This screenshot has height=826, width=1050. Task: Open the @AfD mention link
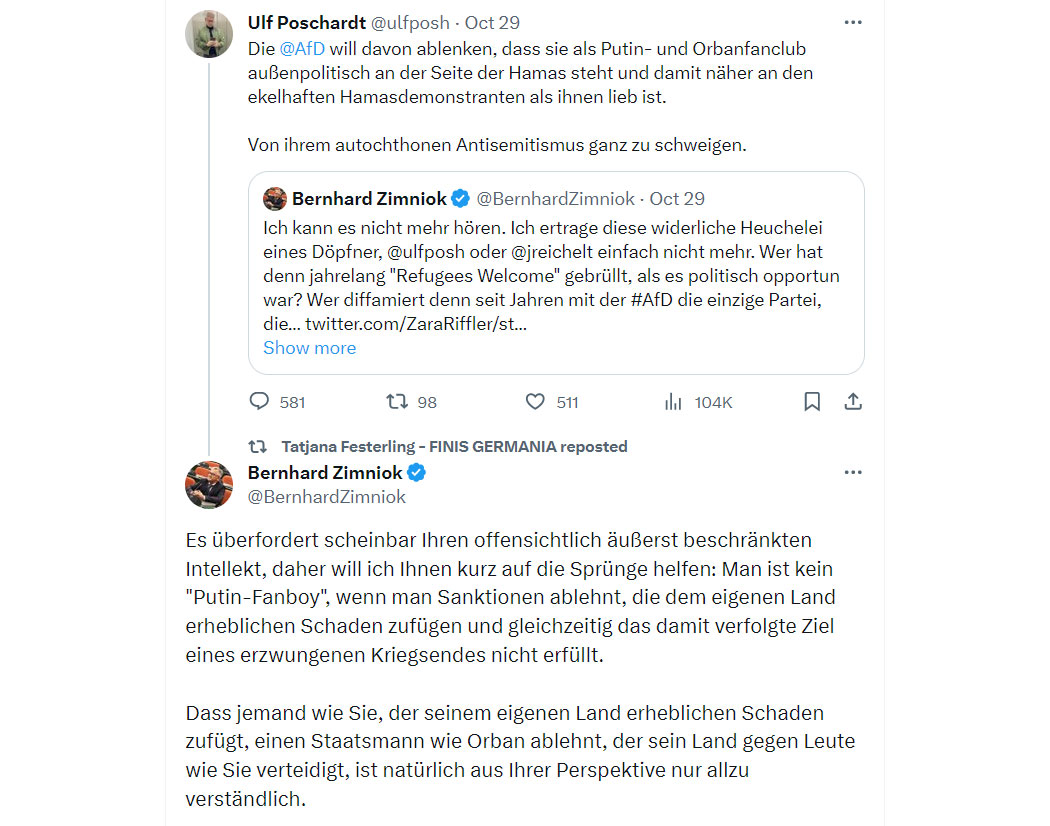pos(302,49)
